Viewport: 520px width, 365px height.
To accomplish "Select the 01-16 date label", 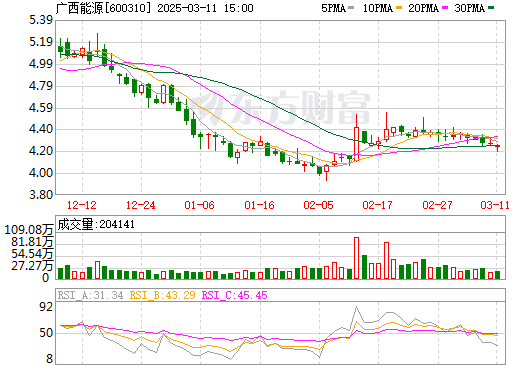I will click(260, 205).
